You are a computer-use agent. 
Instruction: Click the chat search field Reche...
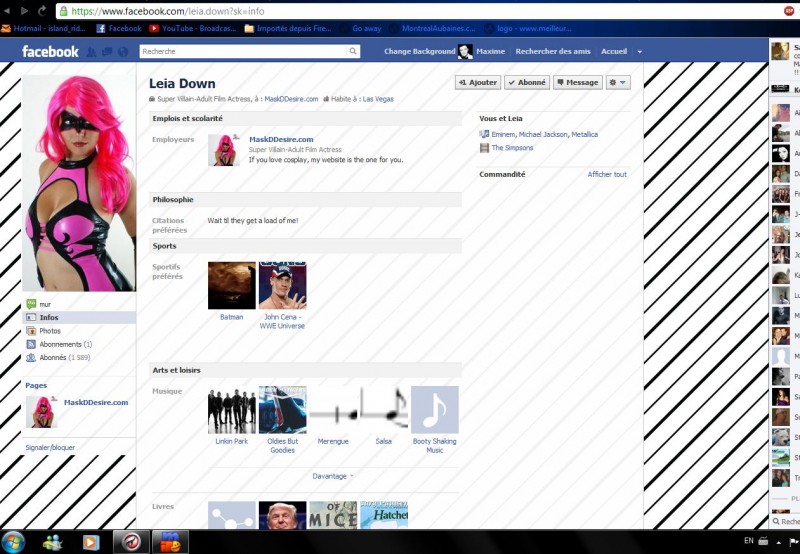[786, 521]
